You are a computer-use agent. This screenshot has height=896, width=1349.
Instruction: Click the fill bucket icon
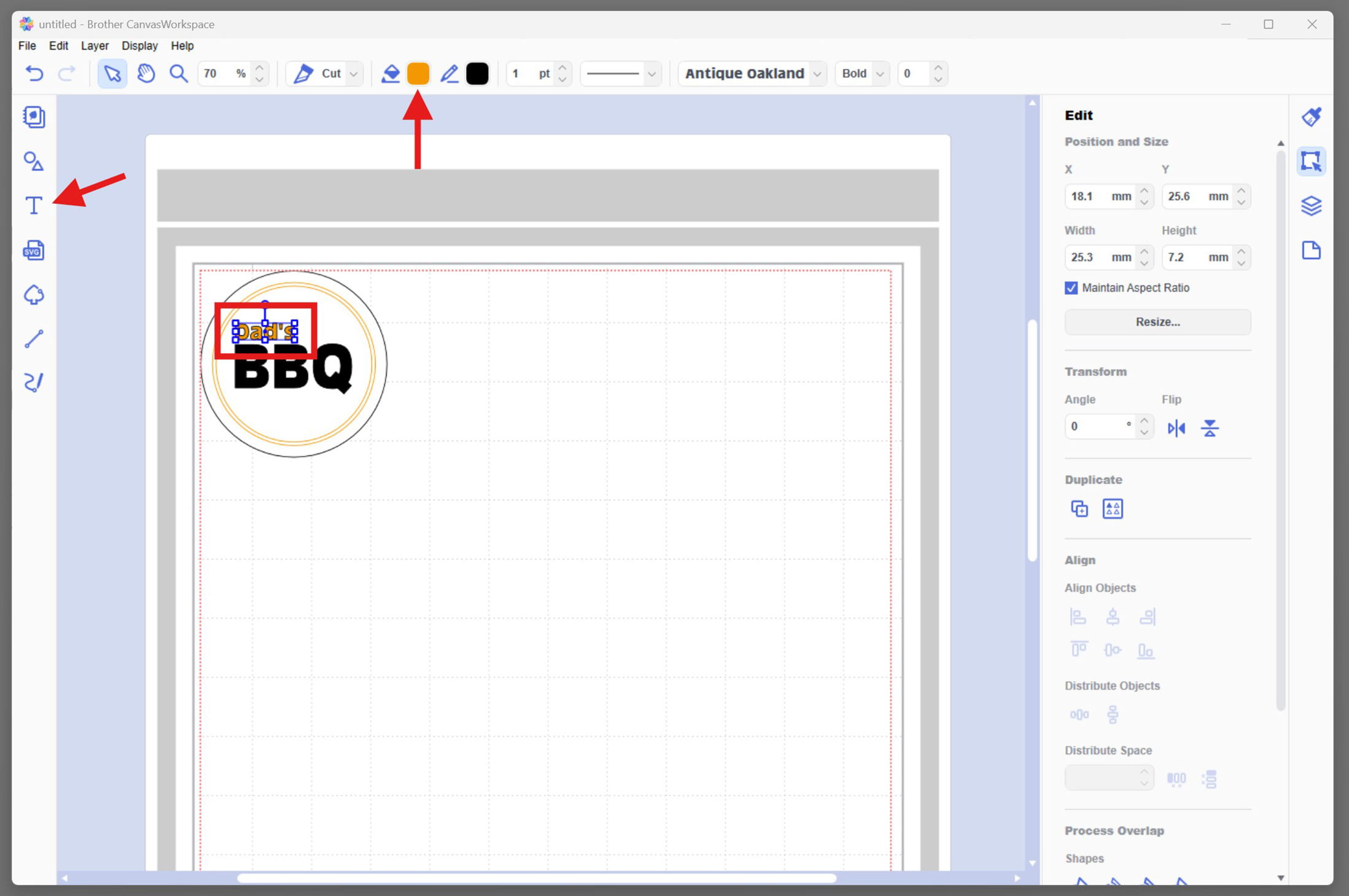[x=390, y=74]
